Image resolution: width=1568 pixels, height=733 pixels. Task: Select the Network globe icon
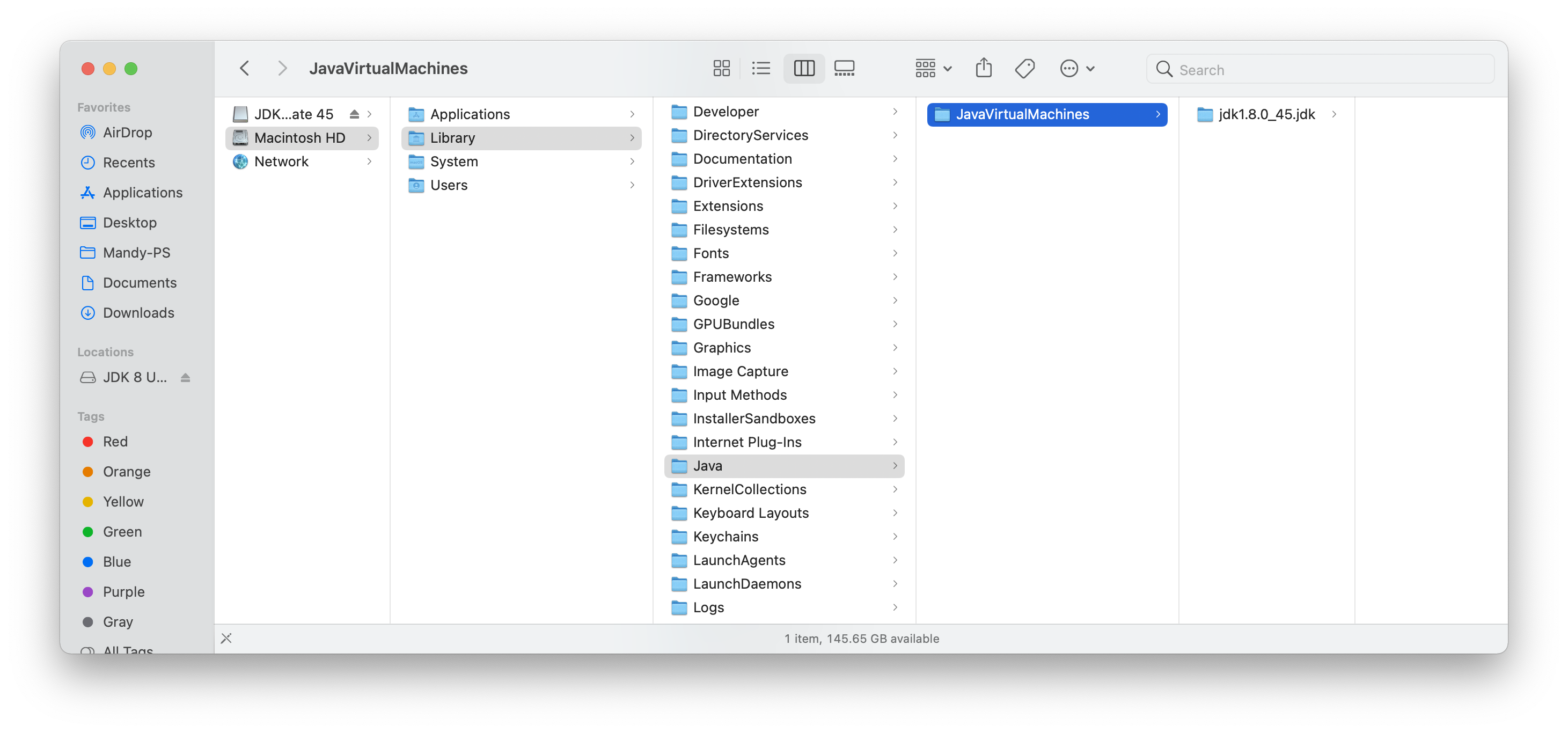[240, 162]
